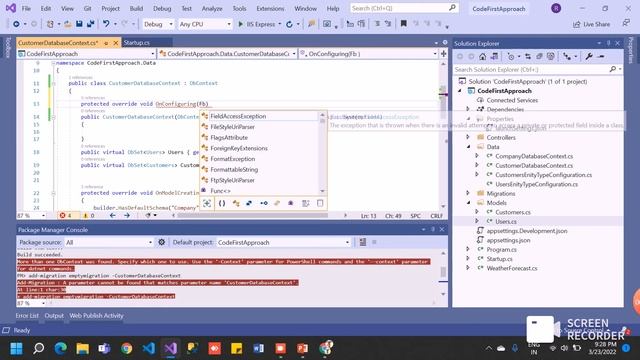The height and width of the screenshot is (360, 640).
Task: Open the Live Share session button
Action: [591, 24]
